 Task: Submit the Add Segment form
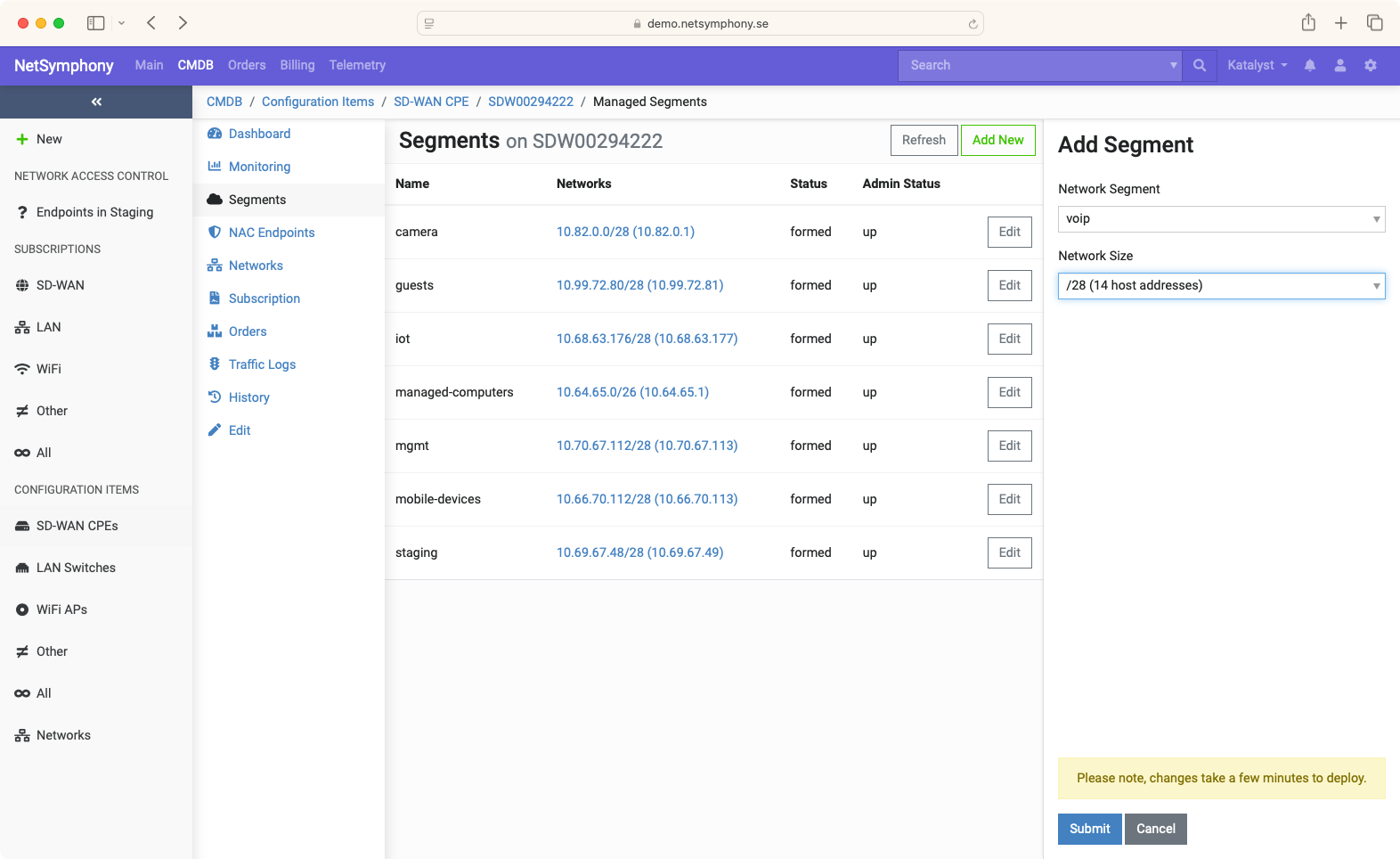tap(1089, 829)
